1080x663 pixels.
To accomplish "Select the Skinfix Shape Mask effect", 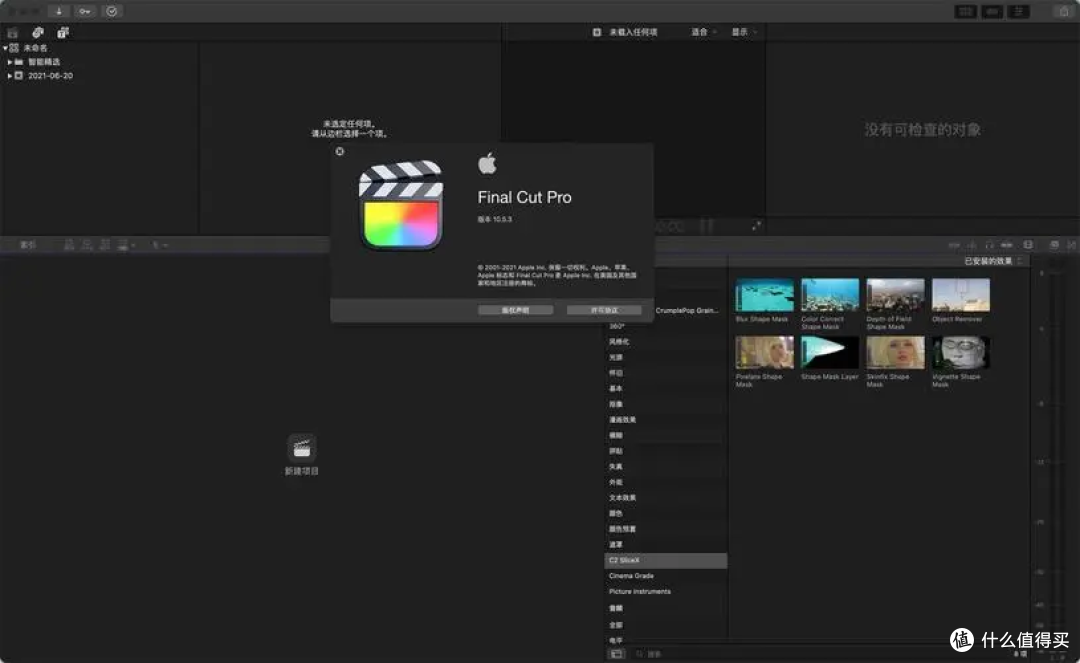I will [x=895, y=352].
